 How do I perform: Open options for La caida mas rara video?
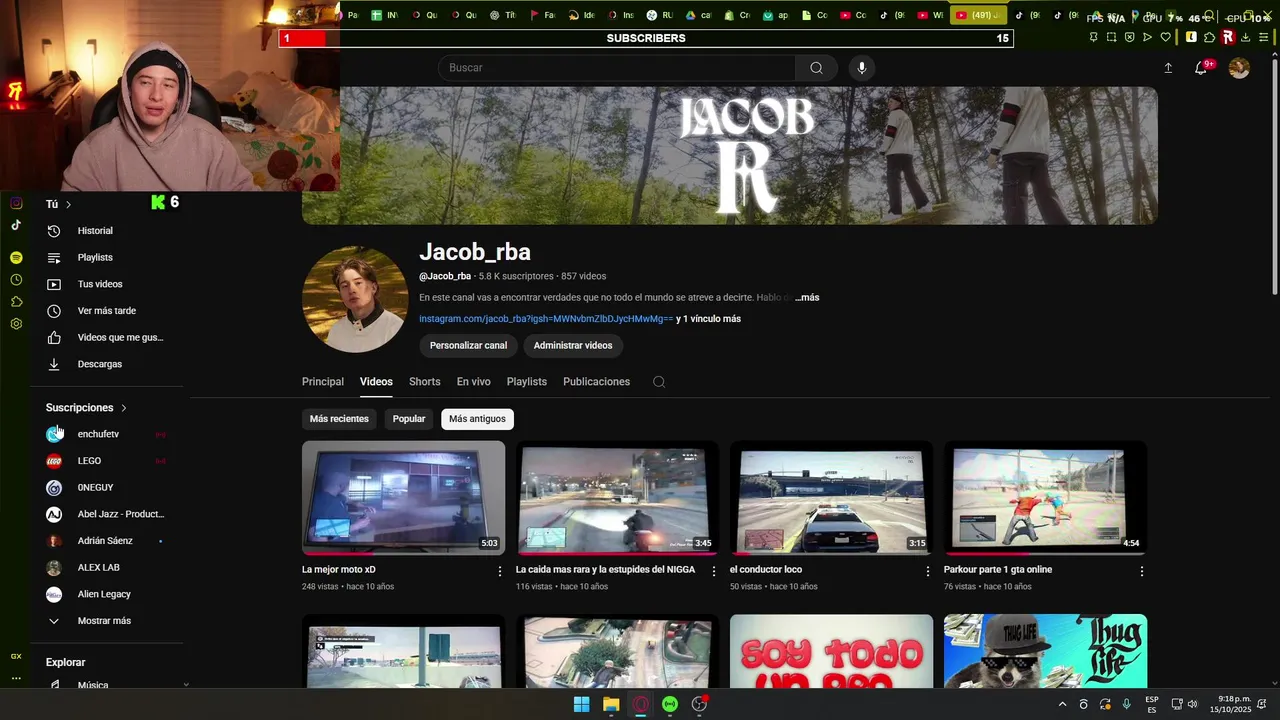click(714, 571)
